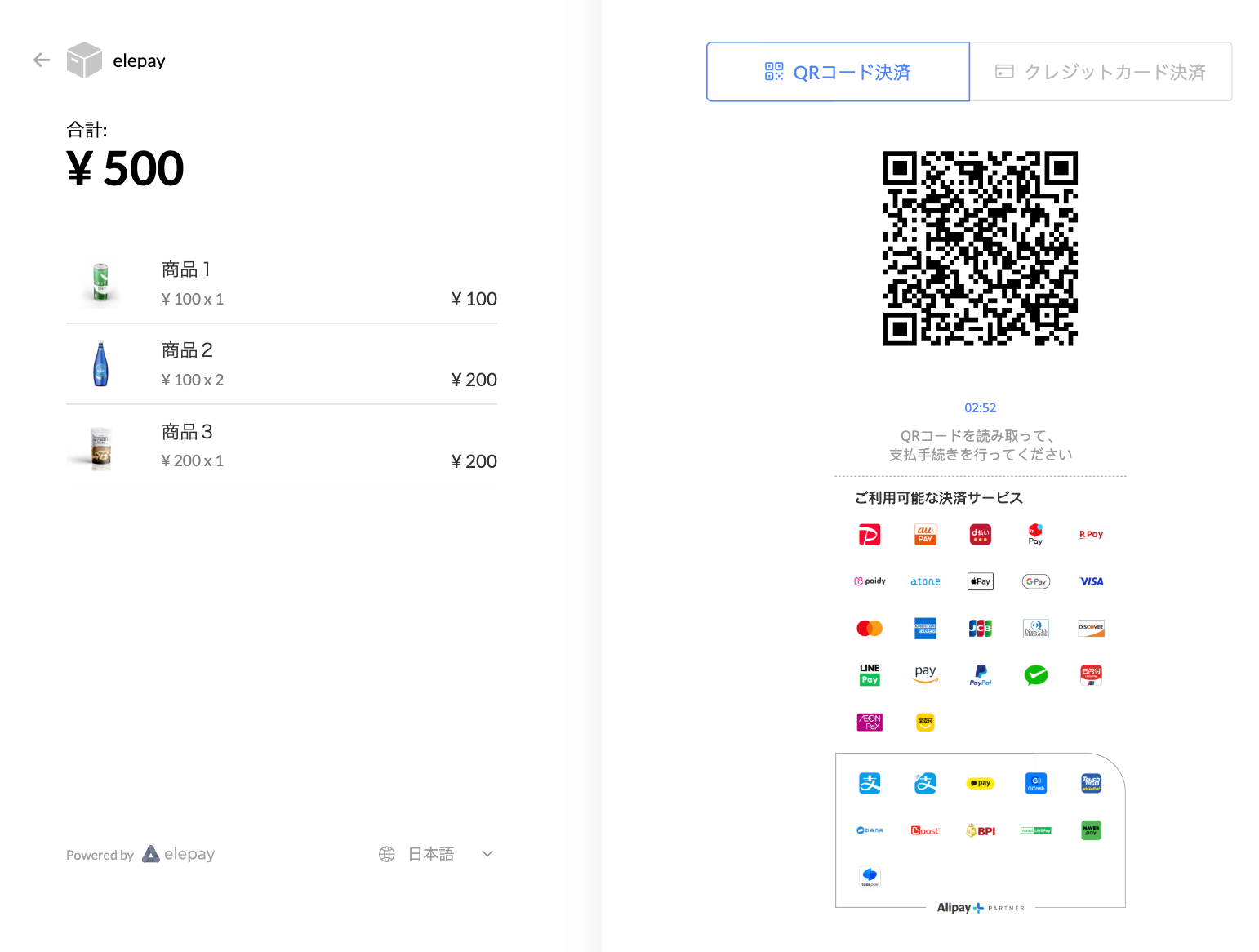Click the Touch 'n Go eWallet icon
Viewport: 1259px width, 952px height.
click(x=1091, y=784)
